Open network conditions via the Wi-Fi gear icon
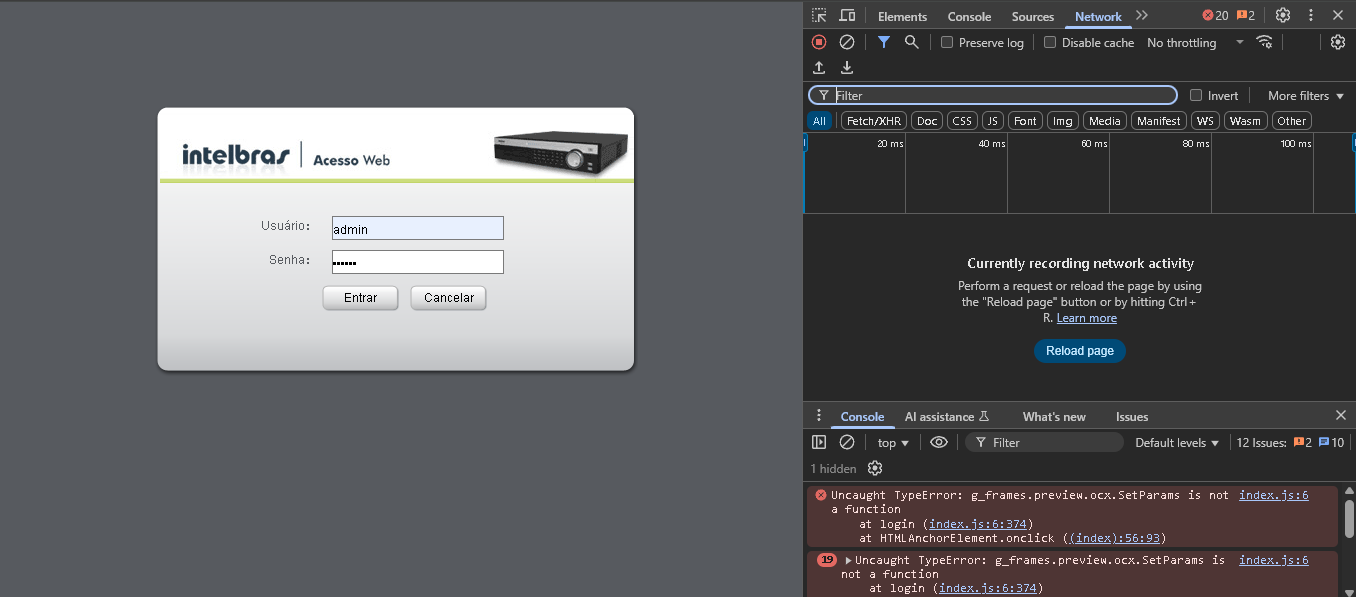Viewport: 1356px width, 597px height. pyautogui.click(x=1265, y=42)
